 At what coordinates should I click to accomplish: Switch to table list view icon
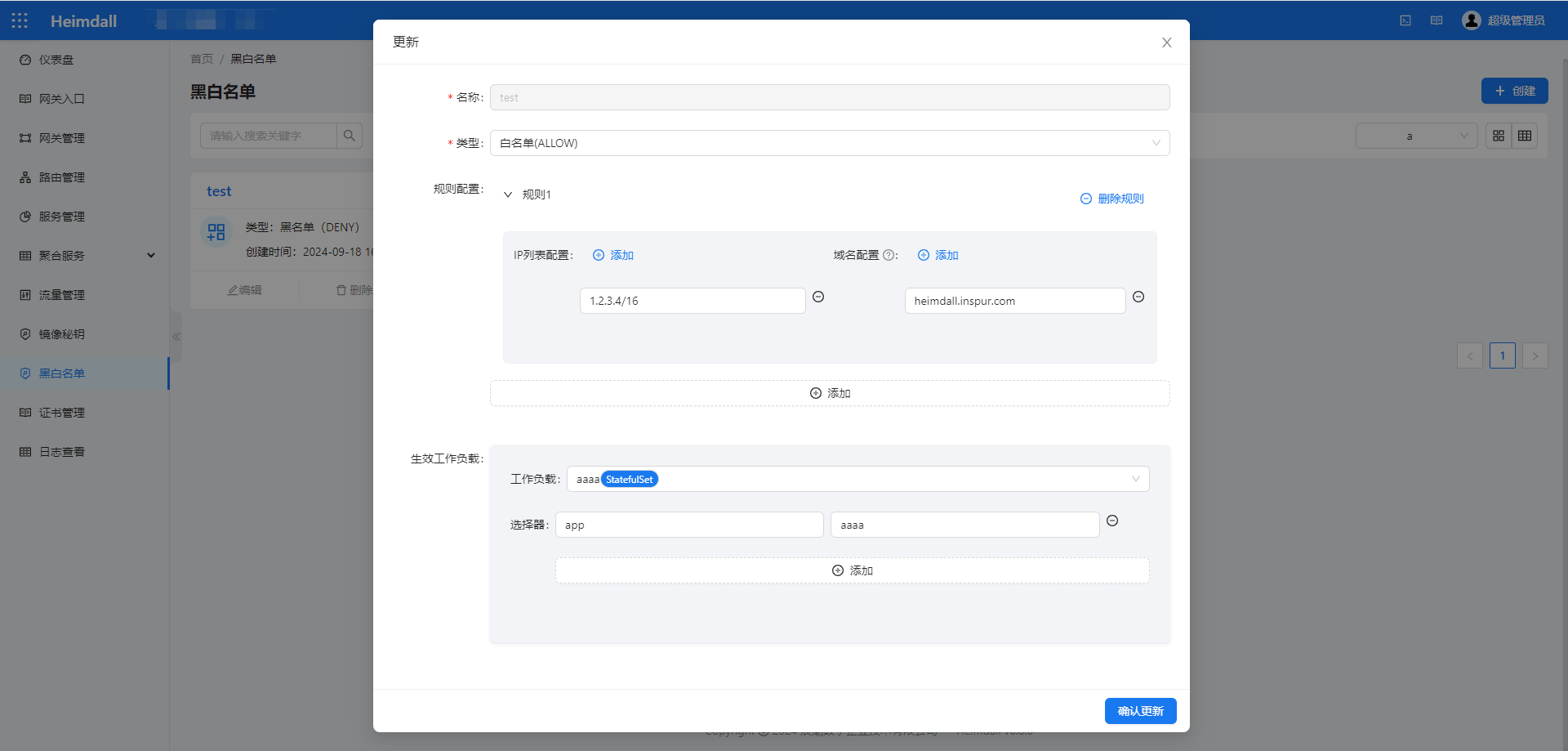pyautogui.click(x=1525, y=136)
